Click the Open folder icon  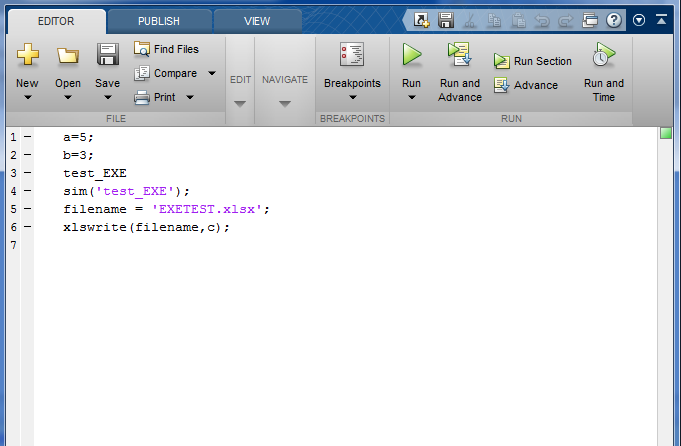tap(68, 56)
